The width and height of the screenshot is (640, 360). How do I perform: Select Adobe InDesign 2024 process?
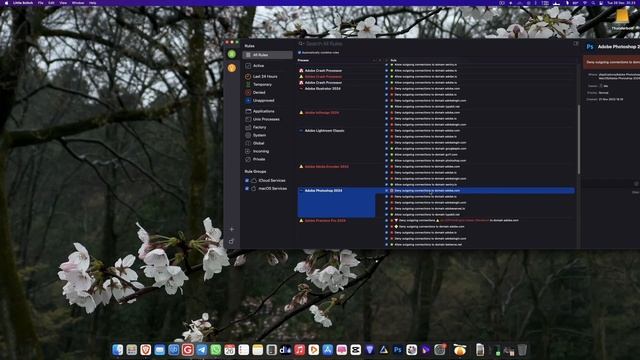tap(322, 113)
